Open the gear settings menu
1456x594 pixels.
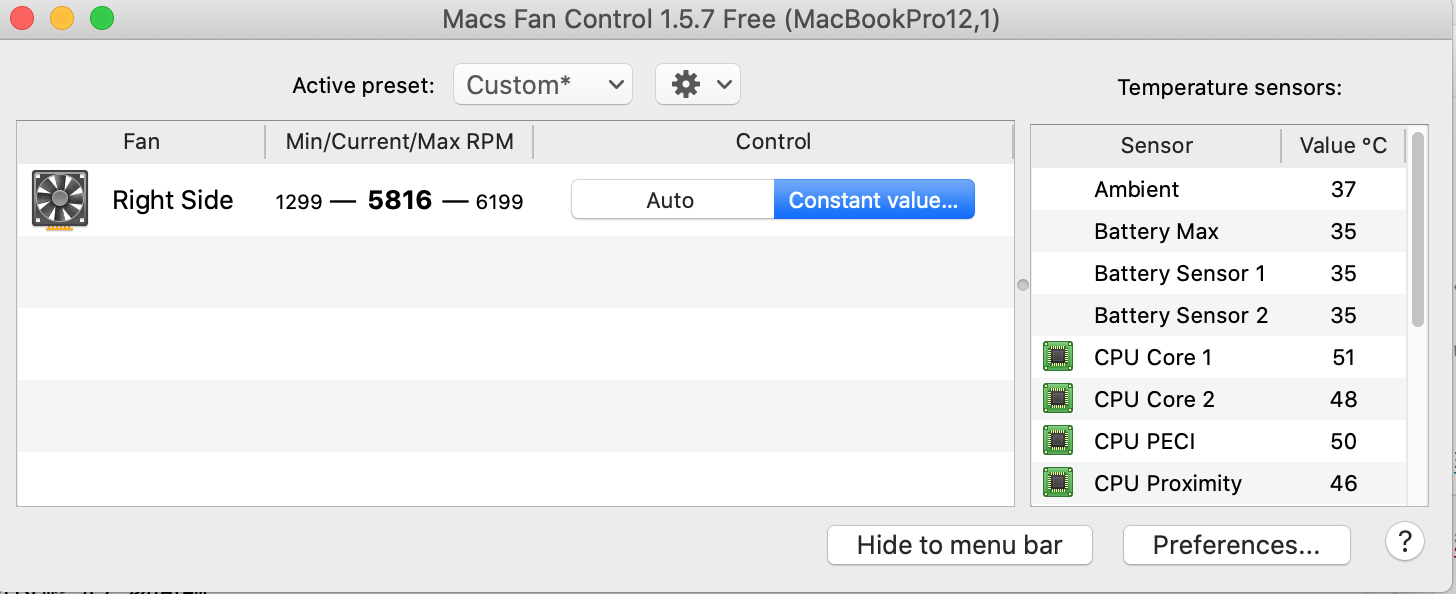(x=686, y=85)
